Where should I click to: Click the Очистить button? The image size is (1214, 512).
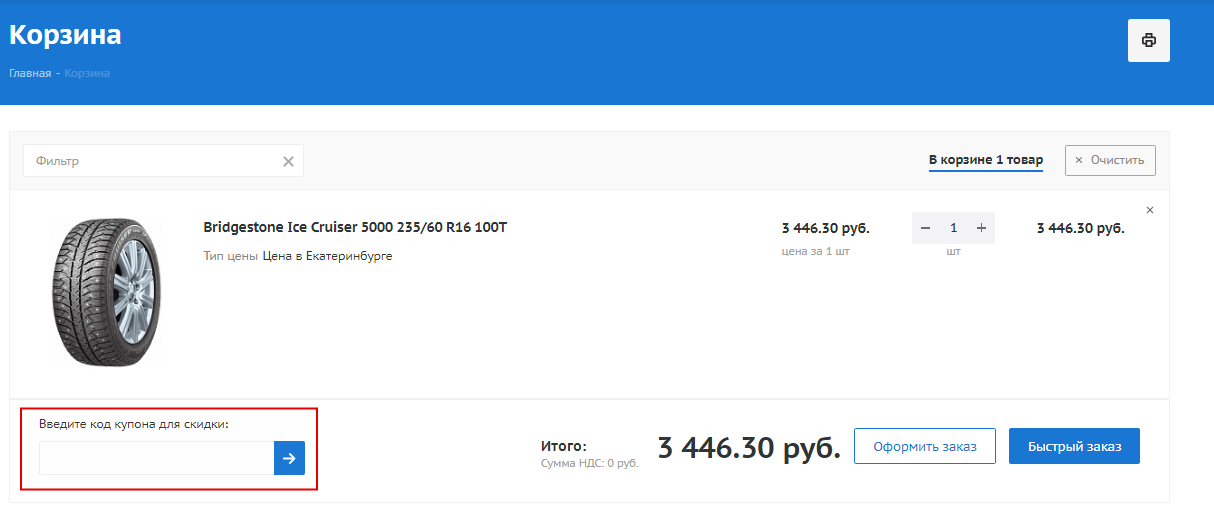1111,160
